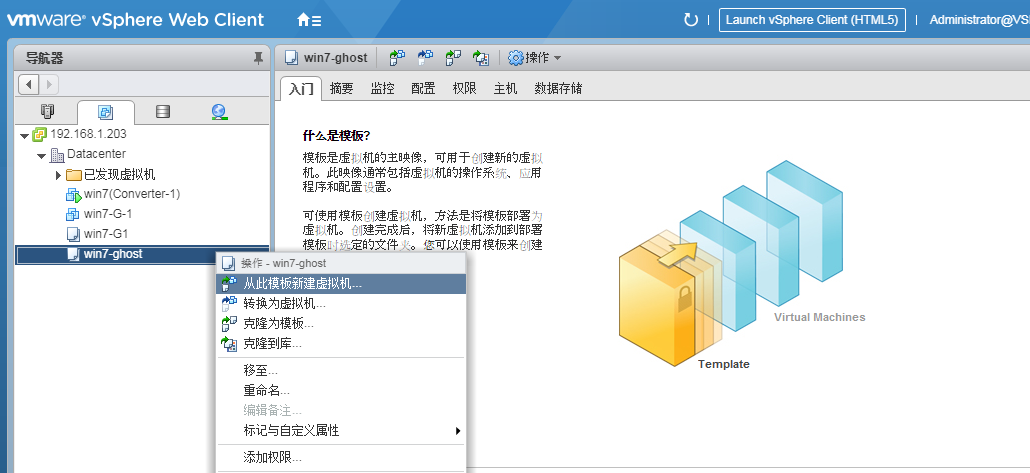This screenshot has width=1030, height=473.
Task: Click the win7-ghost title icon in toolbar
Action: (291, 58)
